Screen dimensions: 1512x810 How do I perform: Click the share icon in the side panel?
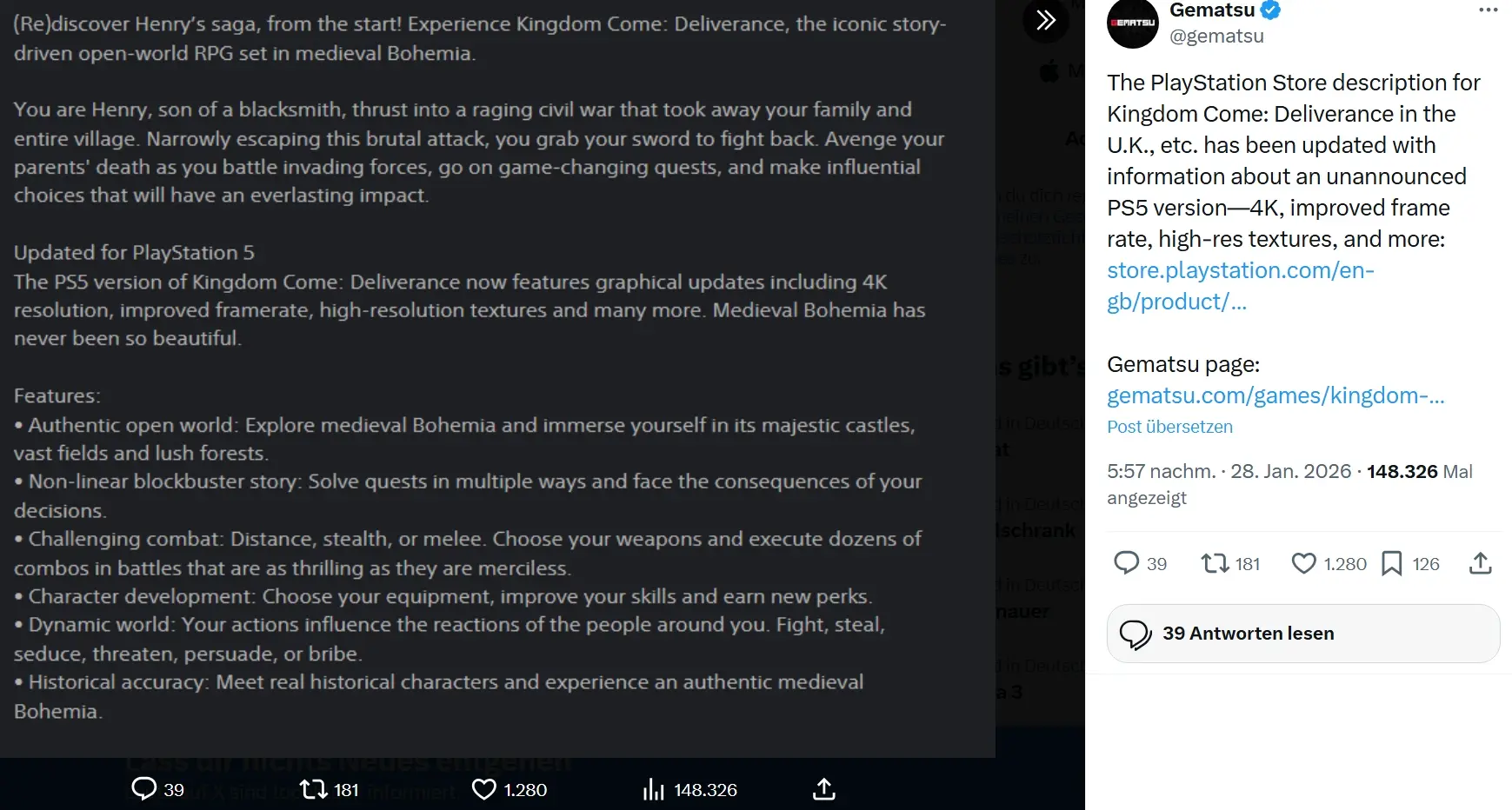tap(1480, 563)
